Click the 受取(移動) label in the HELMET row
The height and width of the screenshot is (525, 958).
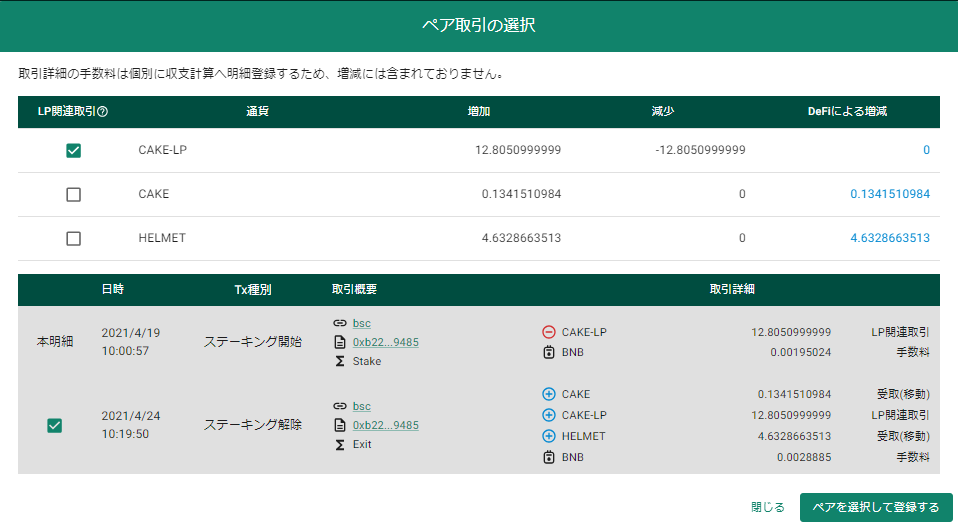point(904,436)
